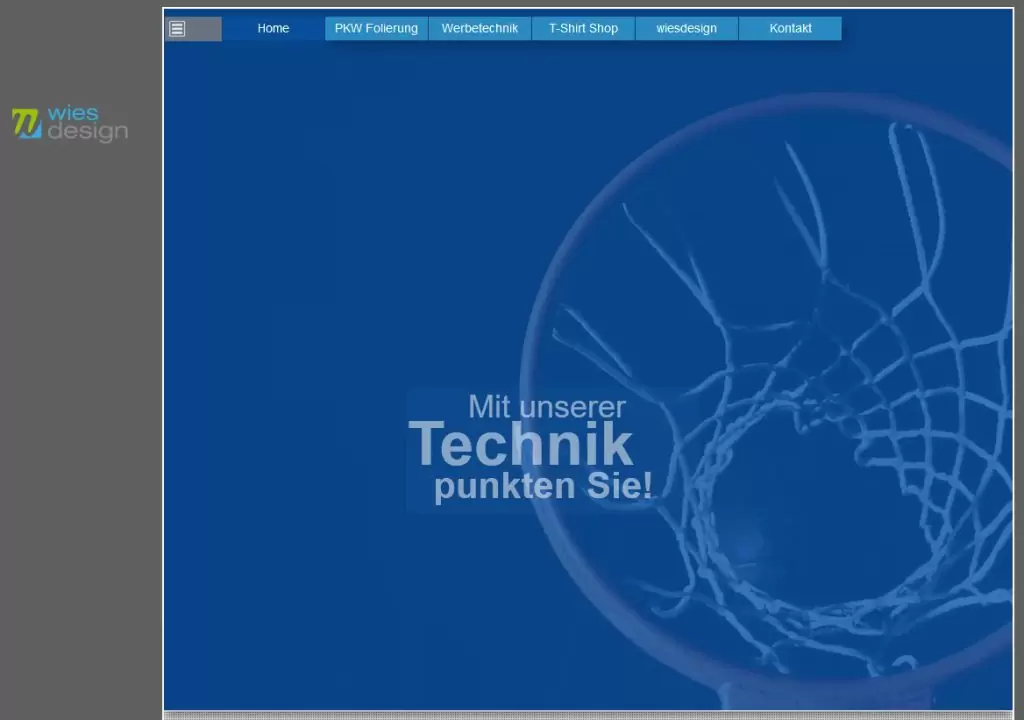Click the large 'Technik' headline
1024x720 pixels.
point(520,445)
